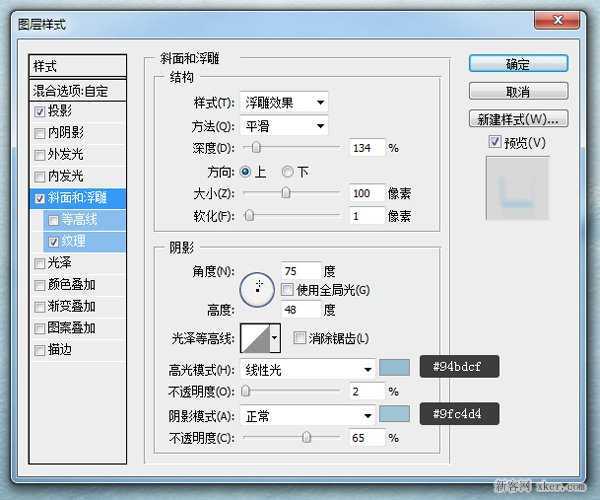The height and width of the screenshot is (500, 600).
Task: Click the size value field 100
Action: (367, 193)
